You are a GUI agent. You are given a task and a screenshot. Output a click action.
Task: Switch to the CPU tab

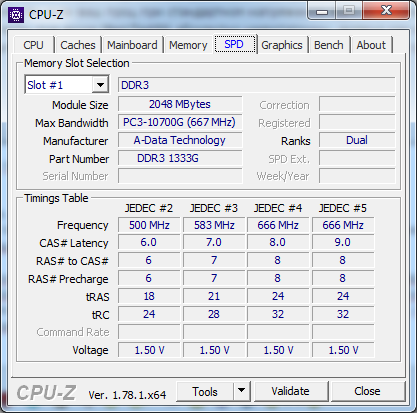pos(33,45)
